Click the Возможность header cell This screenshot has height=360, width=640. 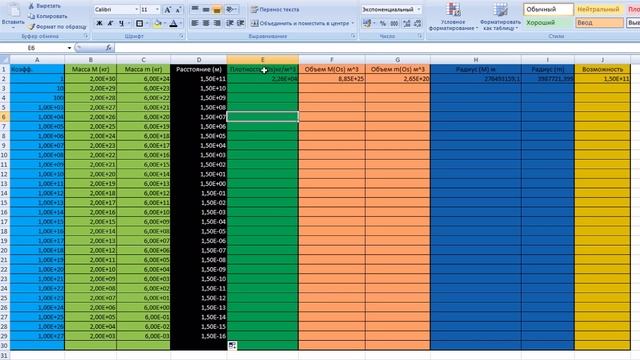tap(602, 69)
